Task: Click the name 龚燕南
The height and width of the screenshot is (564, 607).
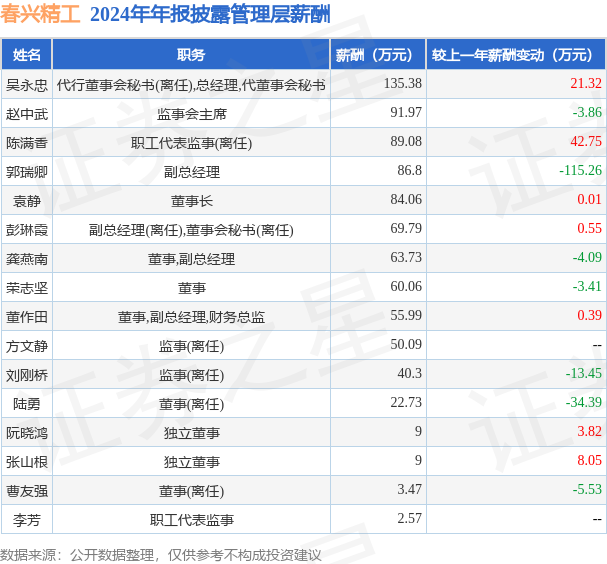Action: [27, 259]
